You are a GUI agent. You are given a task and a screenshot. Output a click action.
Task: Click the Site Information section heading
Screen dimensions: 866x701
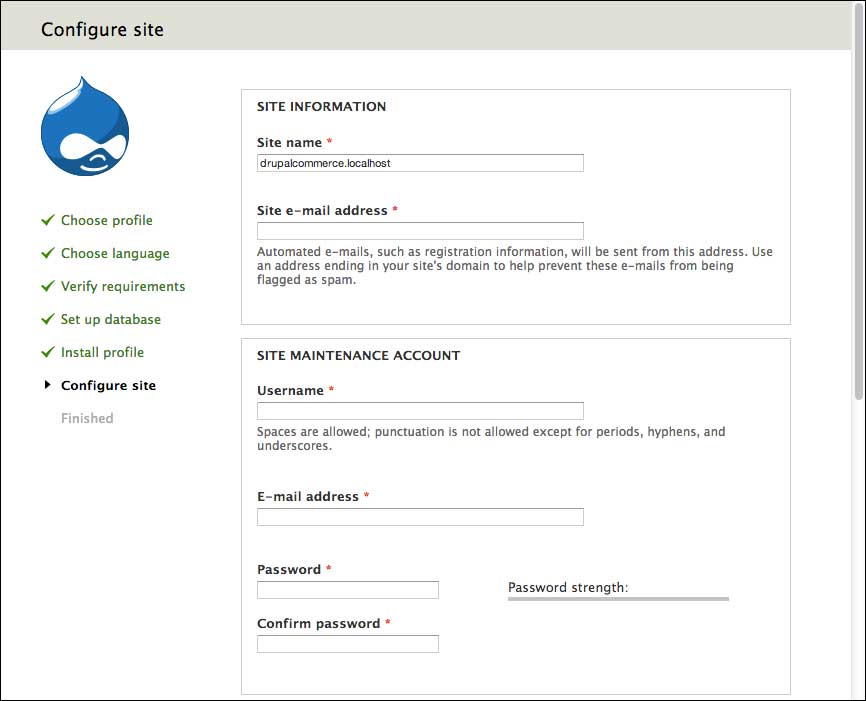[x=321, y=106]
